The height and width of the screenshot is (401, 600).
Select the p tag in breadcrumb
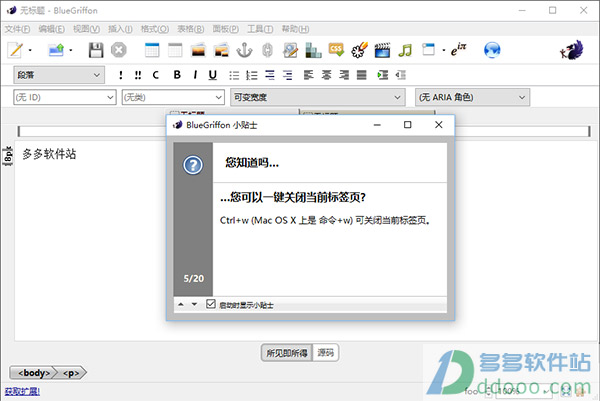(72, 373)
